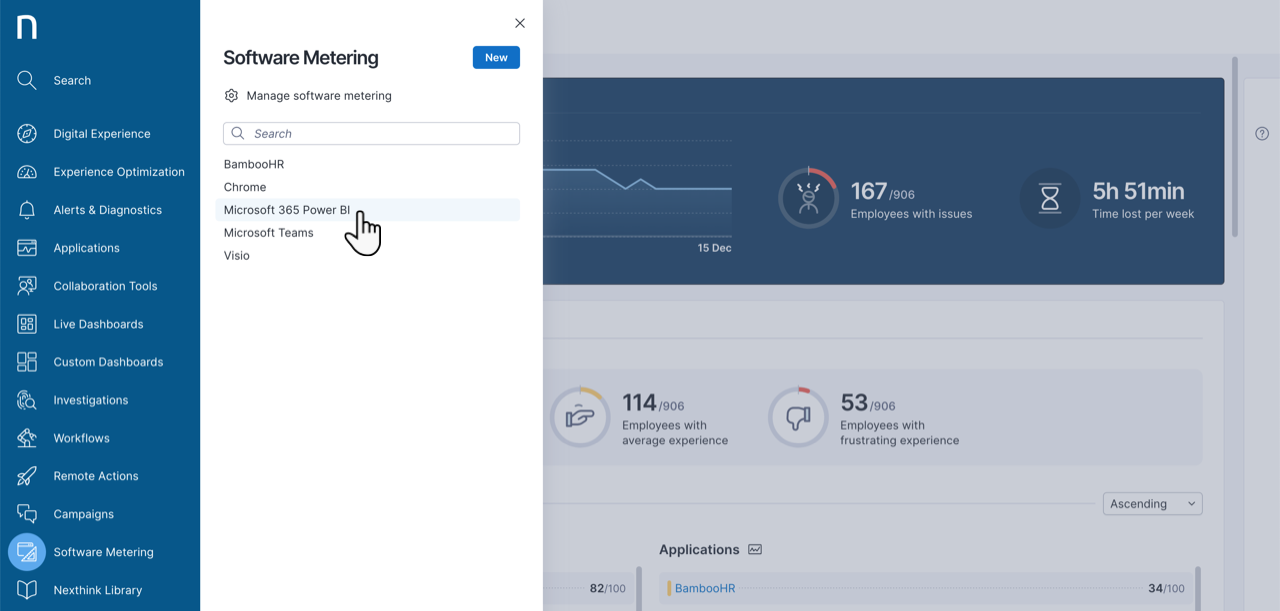1280x611 pixels.
Task: Select Visio from the metering list
Action: pos(237,255)
